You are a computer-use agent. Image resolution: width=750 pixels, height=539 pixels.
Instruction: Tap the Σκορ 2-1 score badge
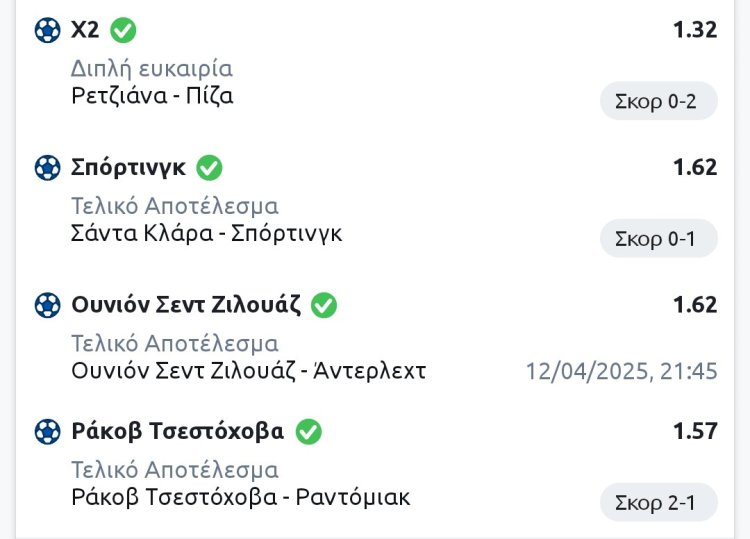[658, 503]
